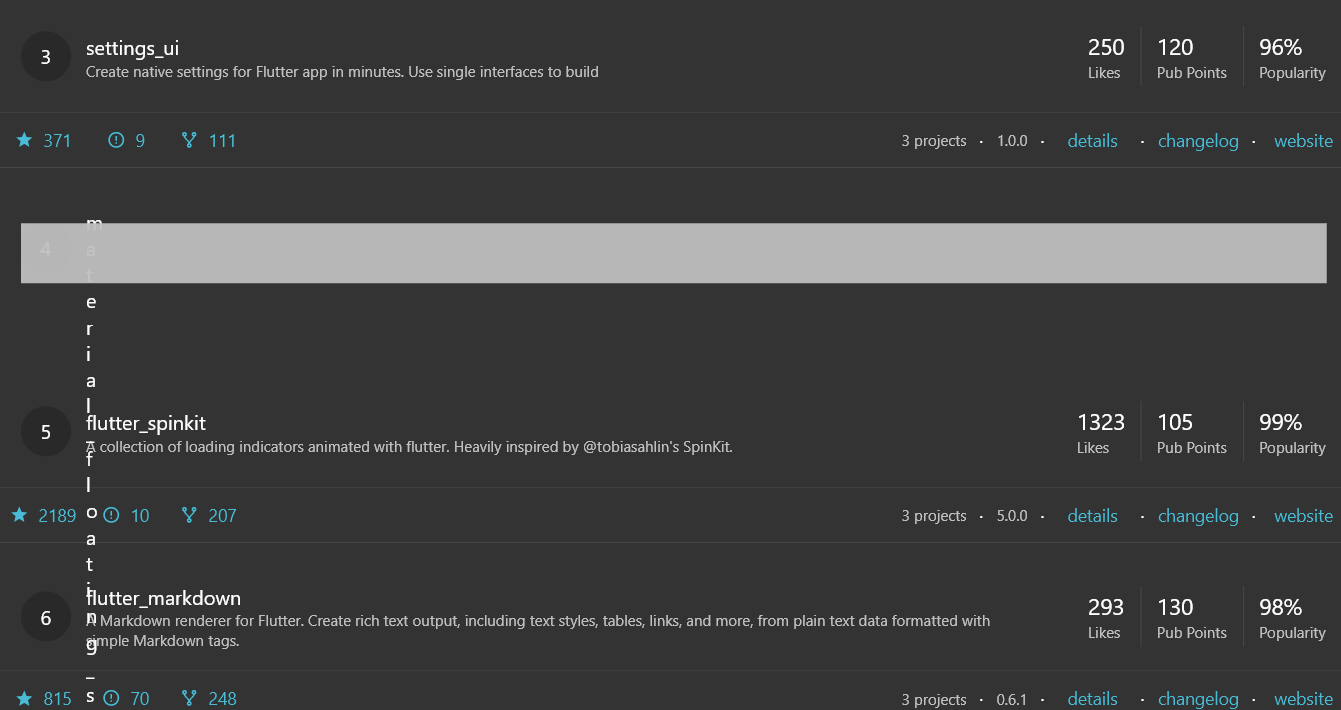The image size is (1341, 710).
Task: Open details for the settings_ui package
Action: pyautogui.click(x=1092, y=140)
